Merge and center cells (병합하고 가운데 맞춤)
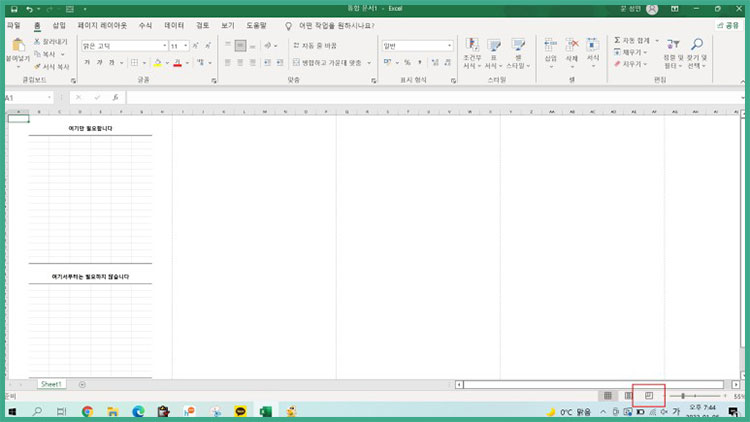The width and height of the screenshot is (750, 422). pyautogui.click(x=328, y=63)
